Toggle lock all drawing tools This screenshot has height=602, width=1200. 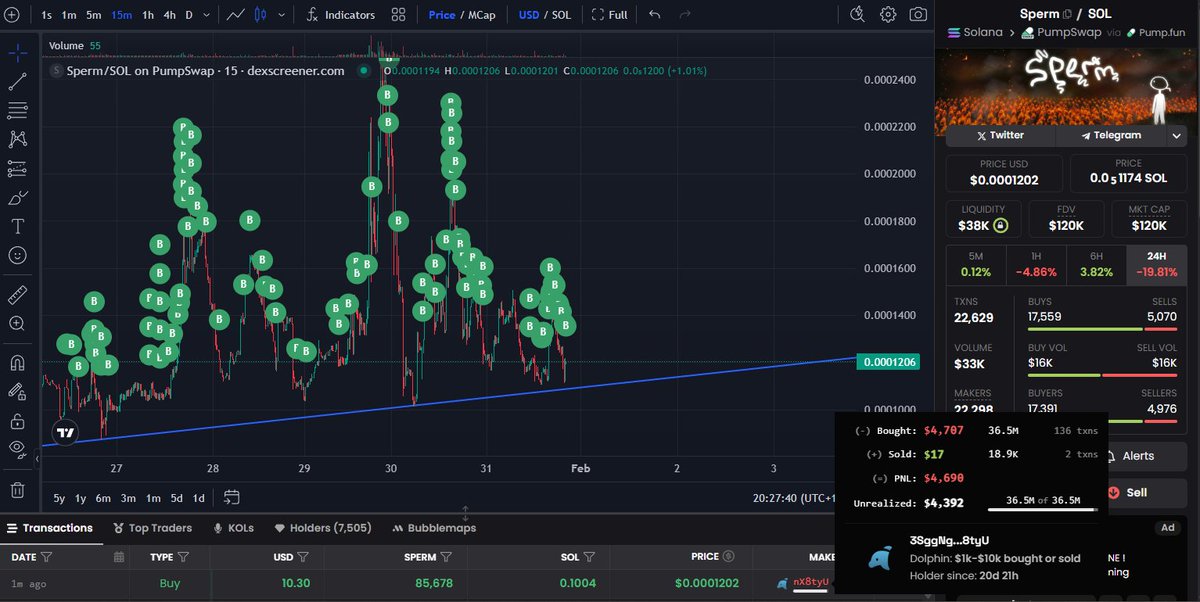tap(17, 420)
